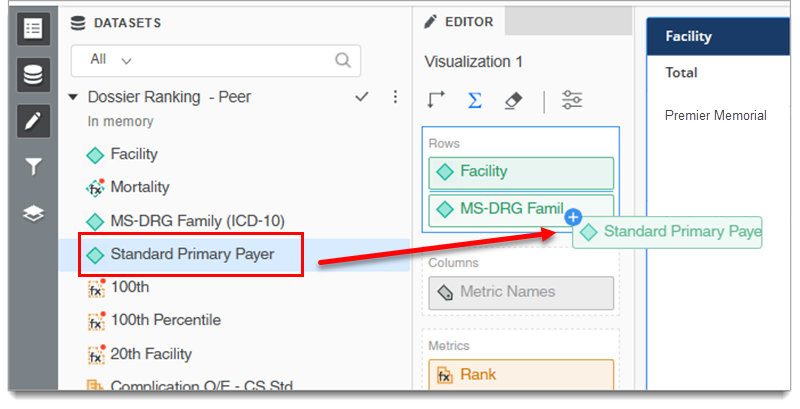Click the eraser clear icon in editor
The width and height of the screenshot is (800, 409).
coord(512,100)
